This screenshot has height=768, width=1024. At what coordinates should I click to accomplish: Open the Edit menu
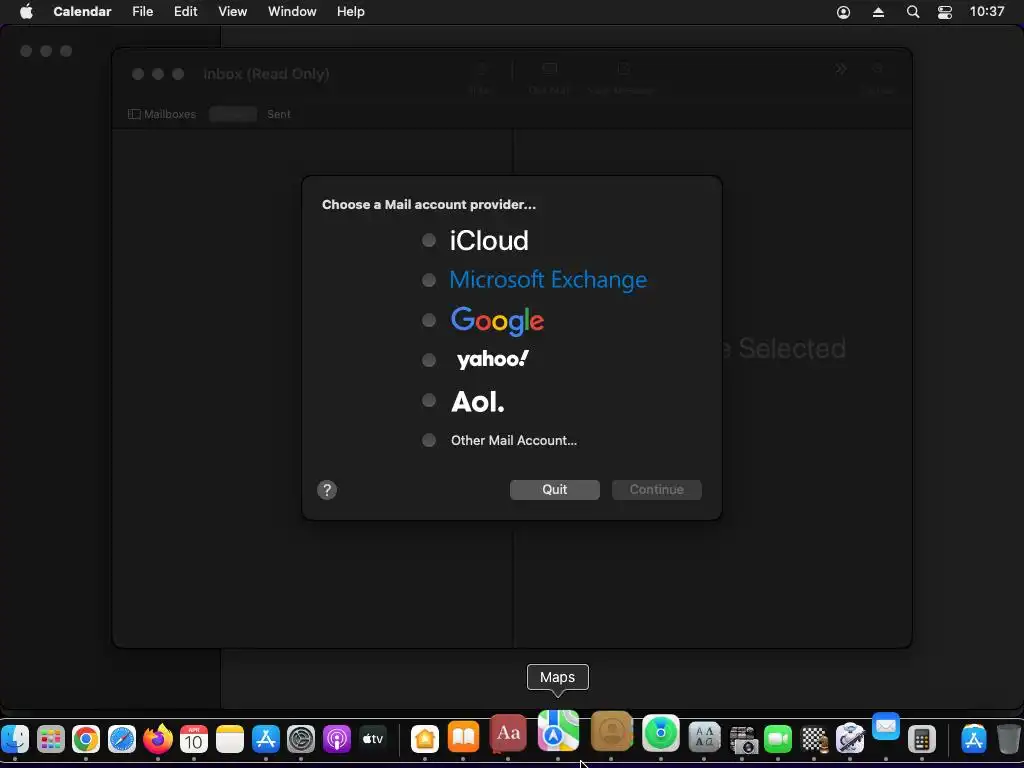[185, 12]
